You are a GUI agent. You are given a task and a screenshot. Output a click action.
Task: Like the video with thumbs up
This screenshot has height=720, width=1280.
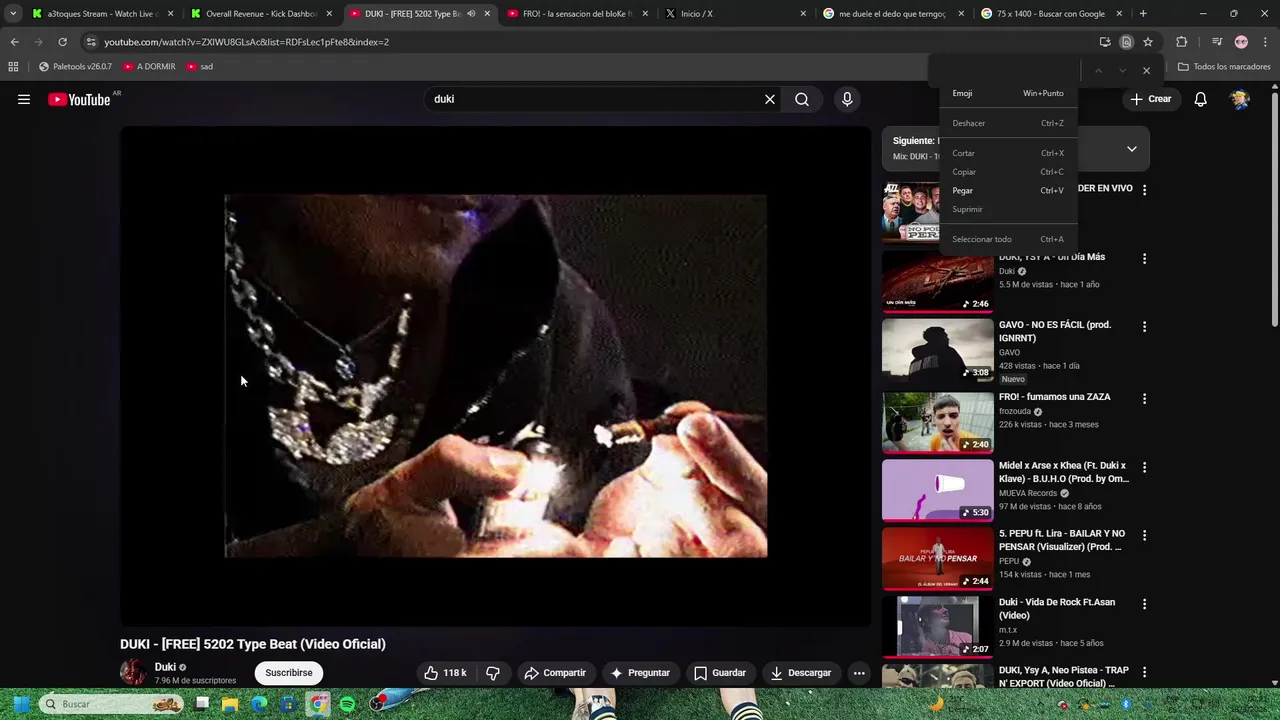pos(445,673)
